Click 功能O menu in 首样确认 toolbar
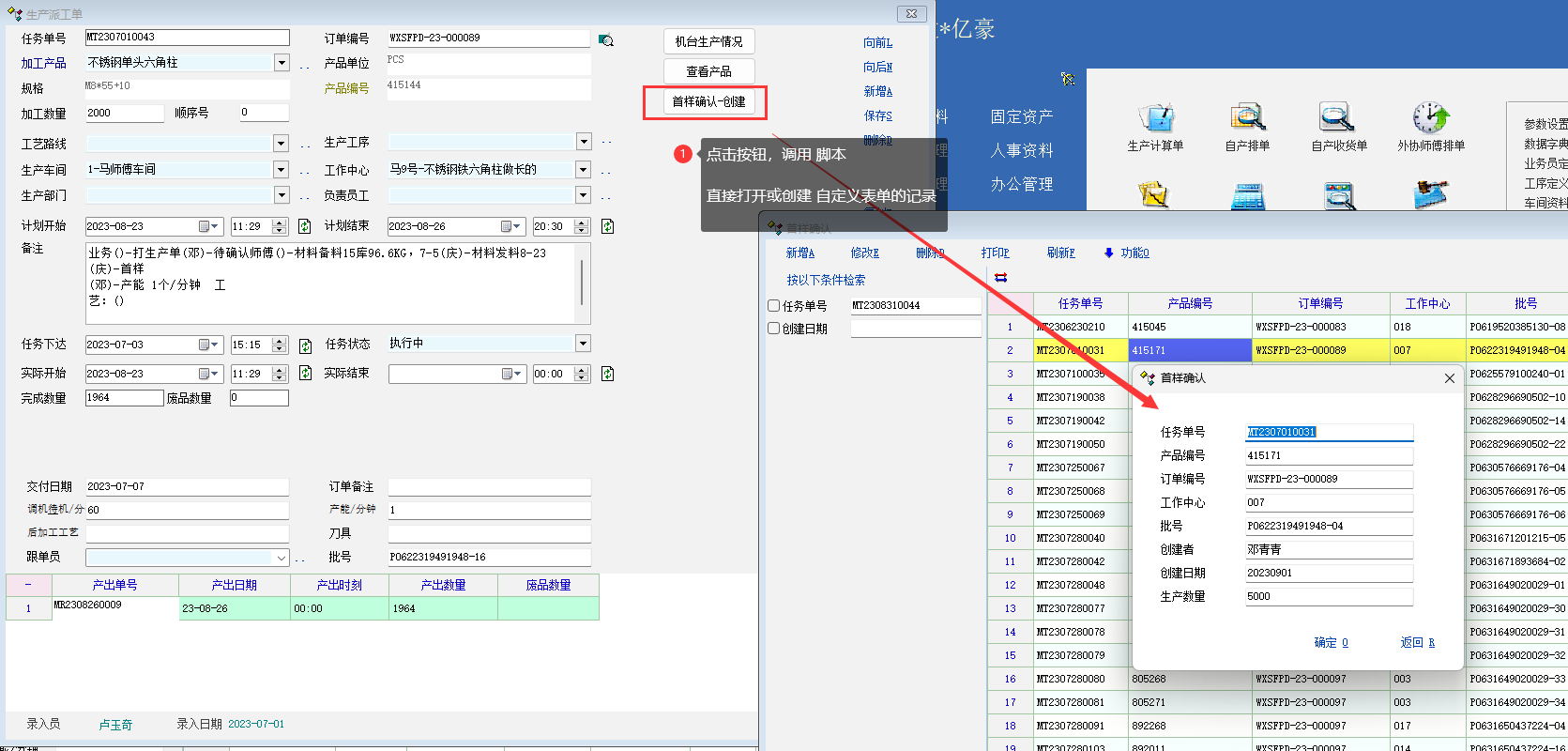1568x751 pixels. pyautogui.click(x=1127, y=253)
